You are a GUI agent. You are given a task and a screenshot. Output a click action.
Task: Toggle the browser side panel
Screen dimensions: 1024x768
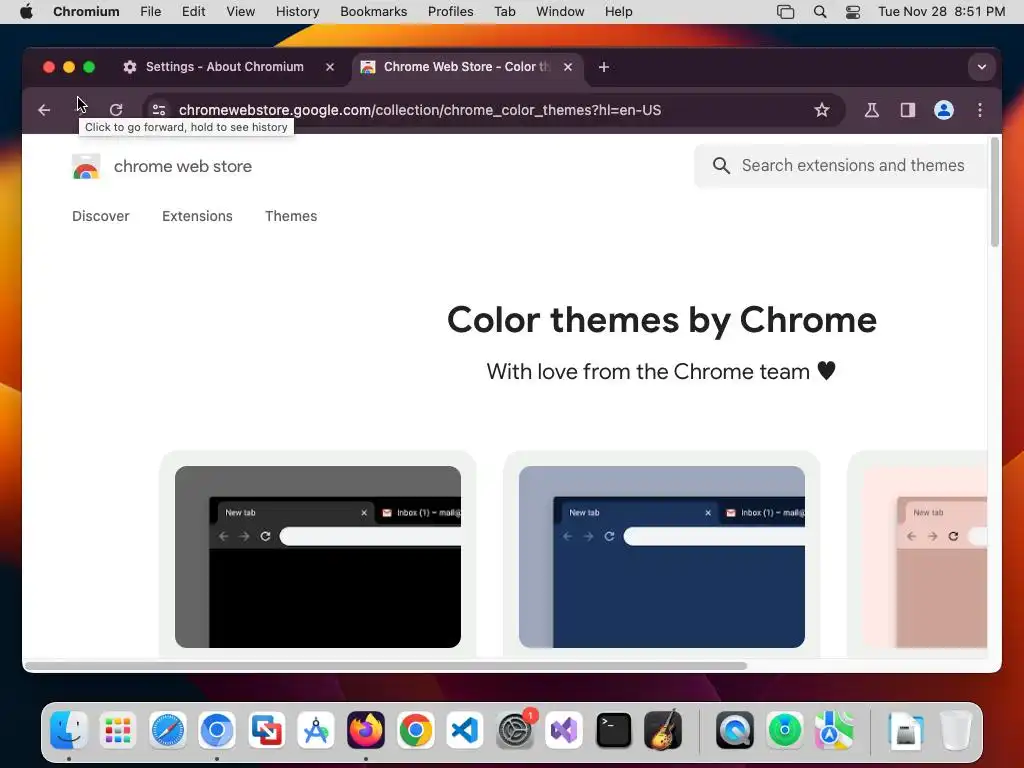click(908, 110)
